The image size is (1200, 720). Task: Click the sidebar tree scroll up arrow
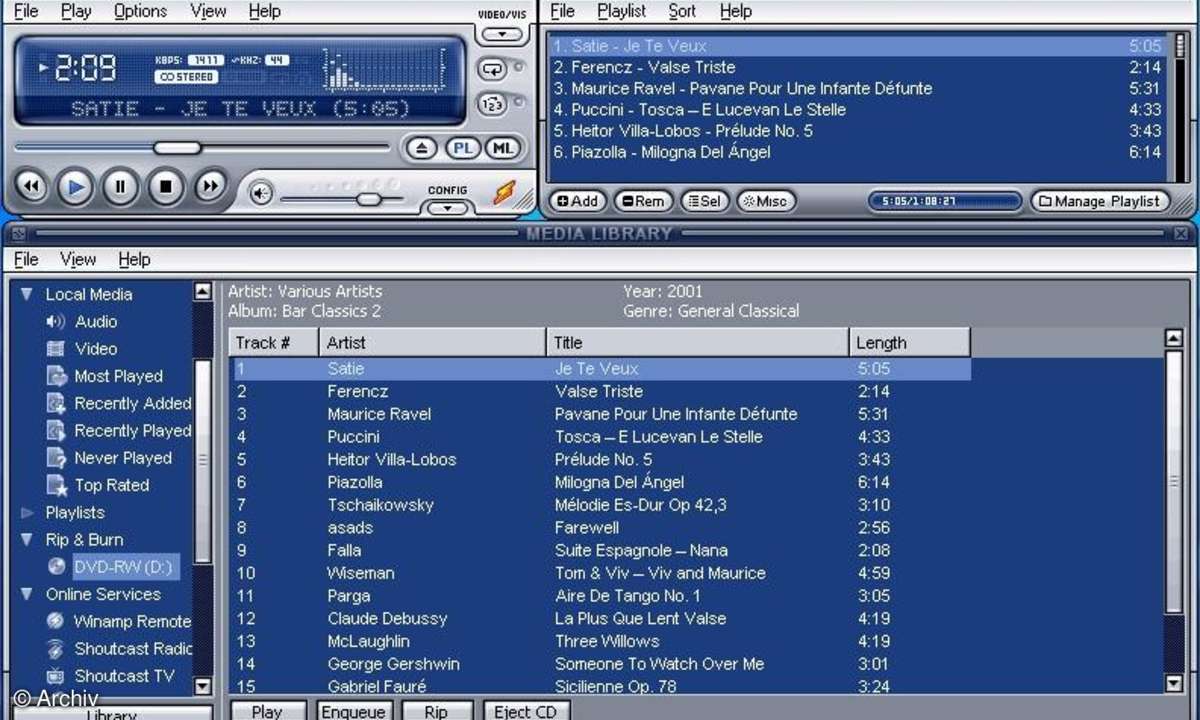tap(203, 291)
